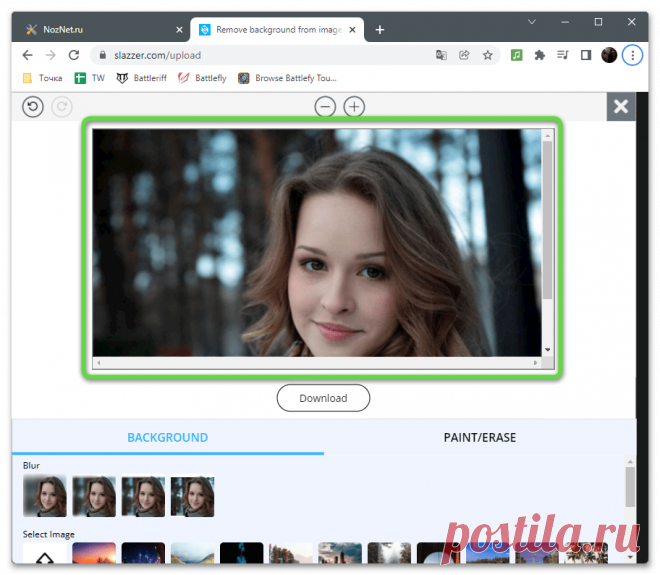Select the fourth blur thumbnail
The image size is (660, 575).
(192, 496)
